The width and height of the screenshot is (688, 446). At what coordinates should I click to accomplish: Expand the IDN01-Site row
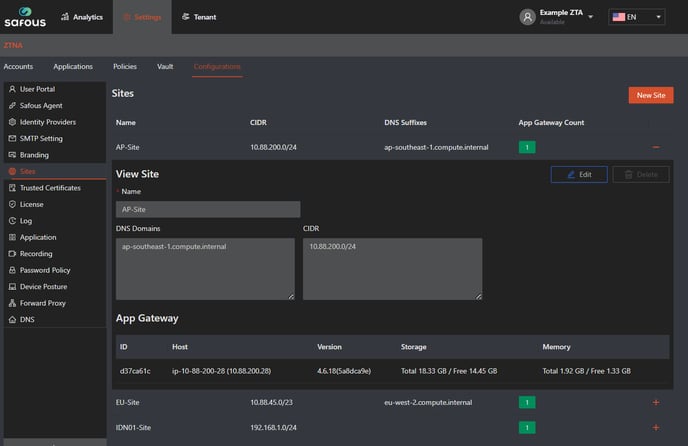point(656,427)
